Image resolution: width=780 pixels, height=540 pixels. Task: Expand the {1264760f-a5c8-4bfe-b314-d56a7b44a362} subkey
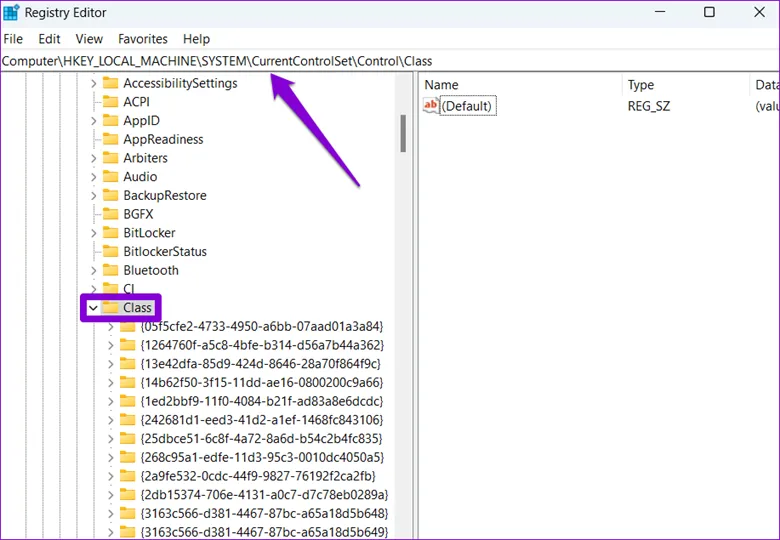click(x=110, y=345)
